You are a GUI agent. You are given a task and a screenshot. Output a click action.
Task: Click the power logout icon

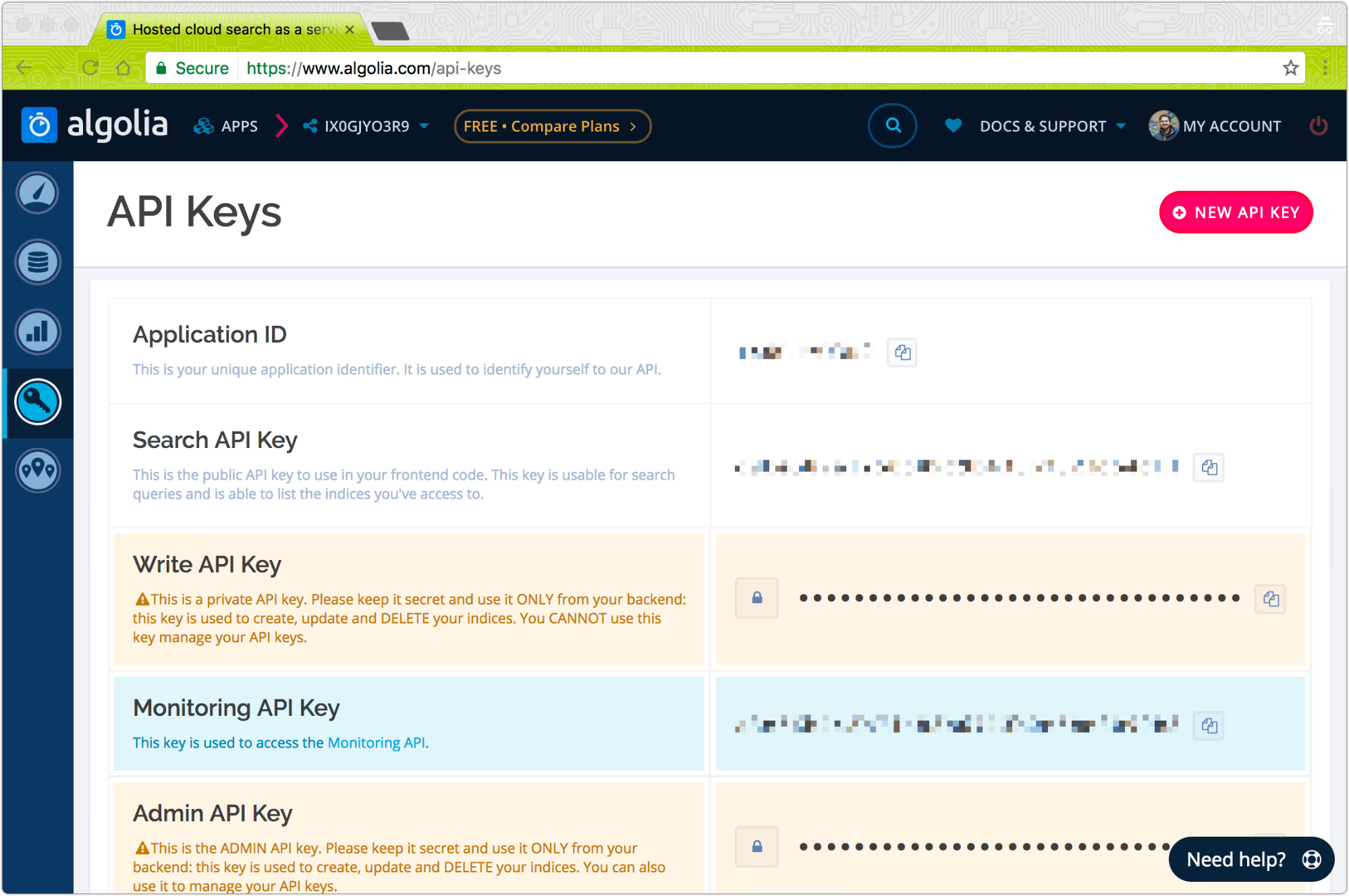1318,126
